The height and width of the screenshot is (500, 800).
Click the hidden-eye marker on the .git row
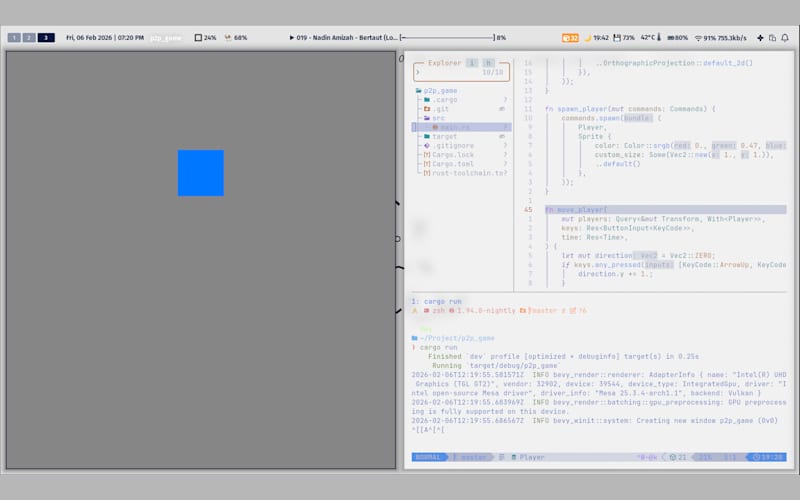pyautogui.click(x=502, y=109)
